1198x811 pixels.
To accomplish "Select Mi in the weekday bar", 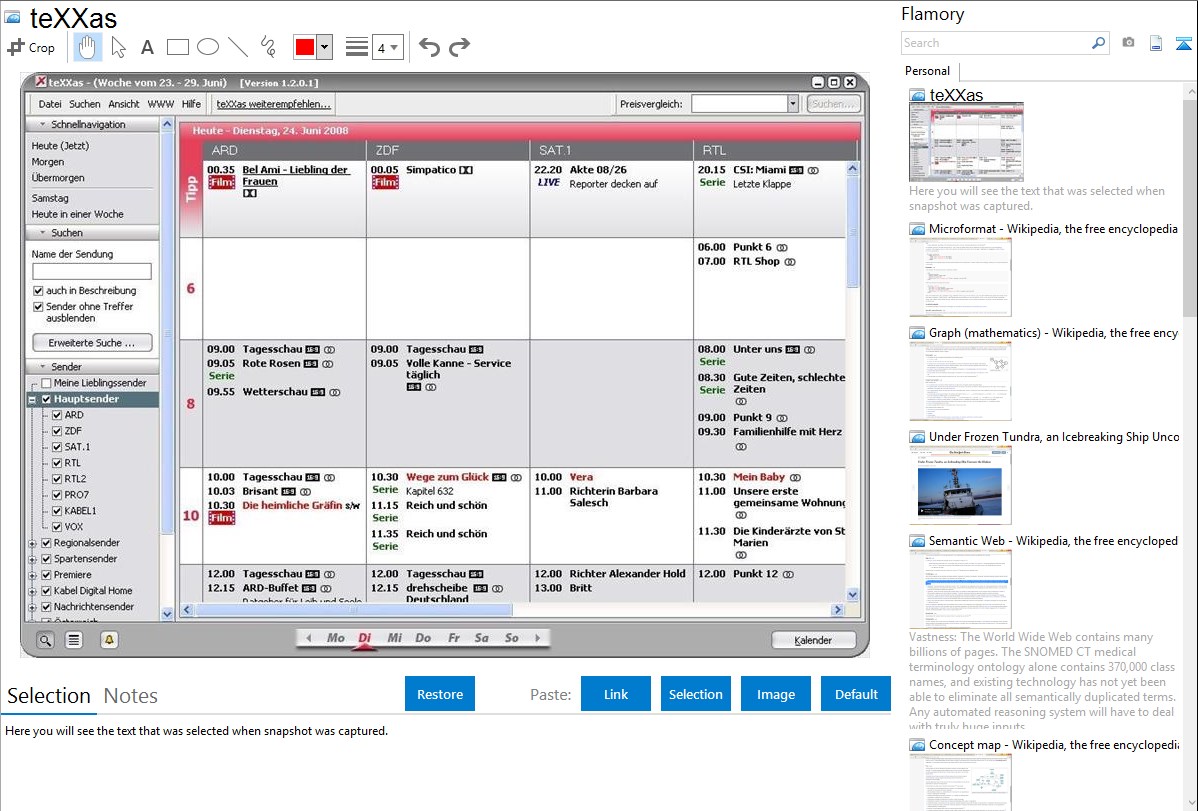I will coord(394,637).
